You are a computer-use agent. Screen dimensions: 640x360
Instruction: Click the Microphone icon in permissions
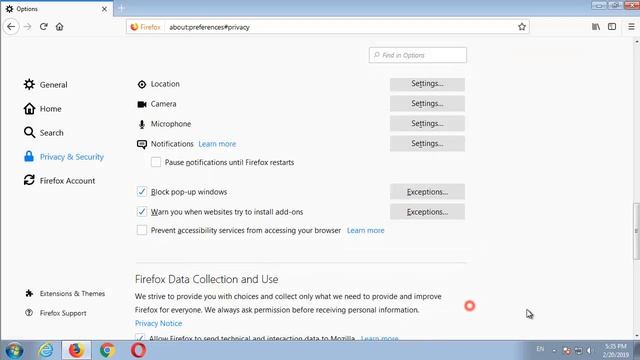click(x=142, y=124)
